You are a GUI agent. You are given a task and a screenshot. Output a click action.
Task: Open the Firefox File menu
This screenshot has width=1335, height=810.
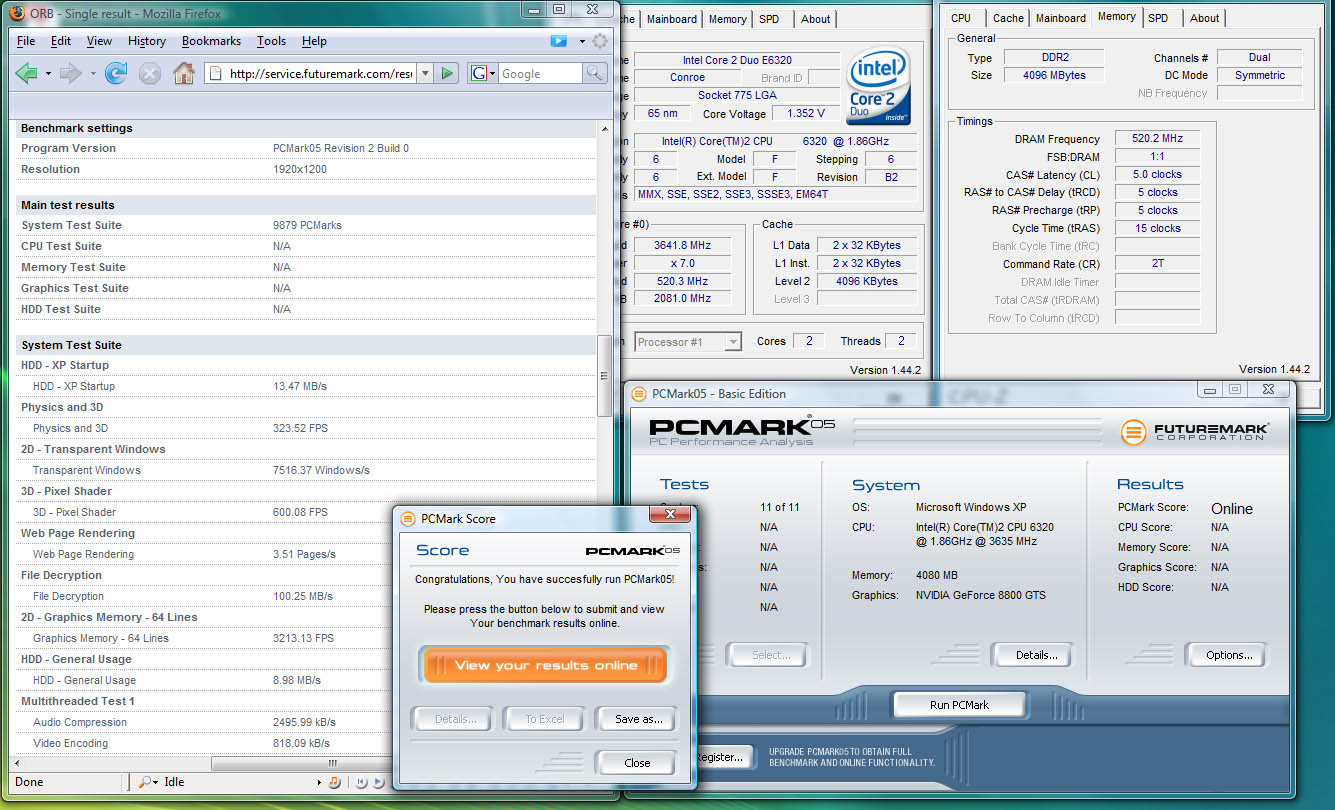click(26, 41)
